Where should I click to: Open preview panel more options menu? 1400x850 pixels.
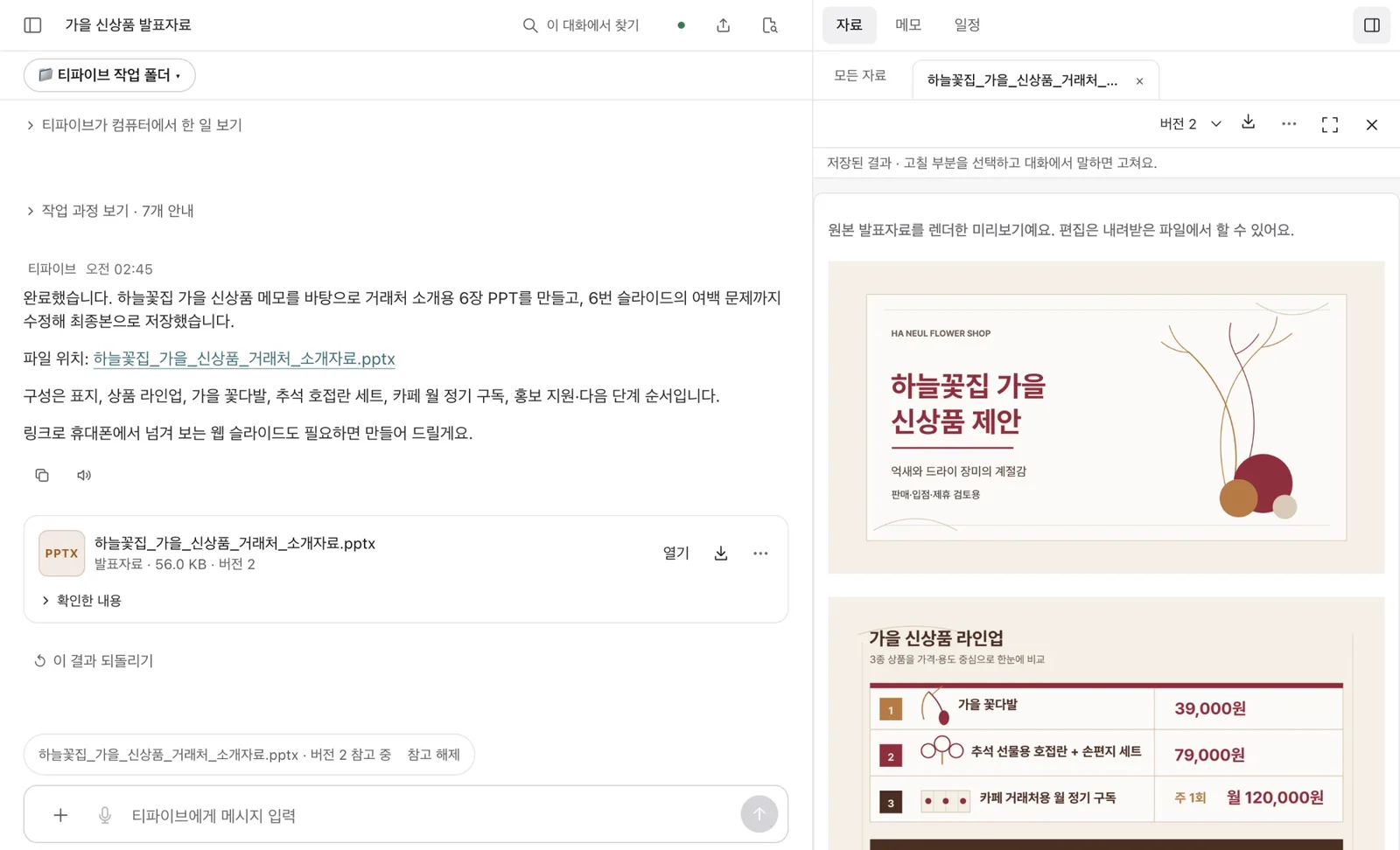point(1289,124)
